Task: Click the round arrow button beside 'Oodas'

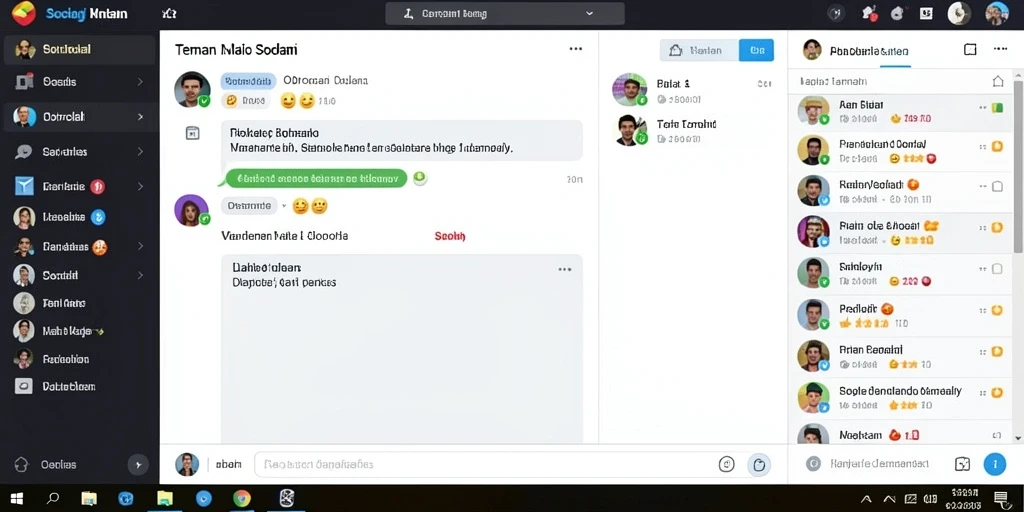Action: click(x=138, y=465)
